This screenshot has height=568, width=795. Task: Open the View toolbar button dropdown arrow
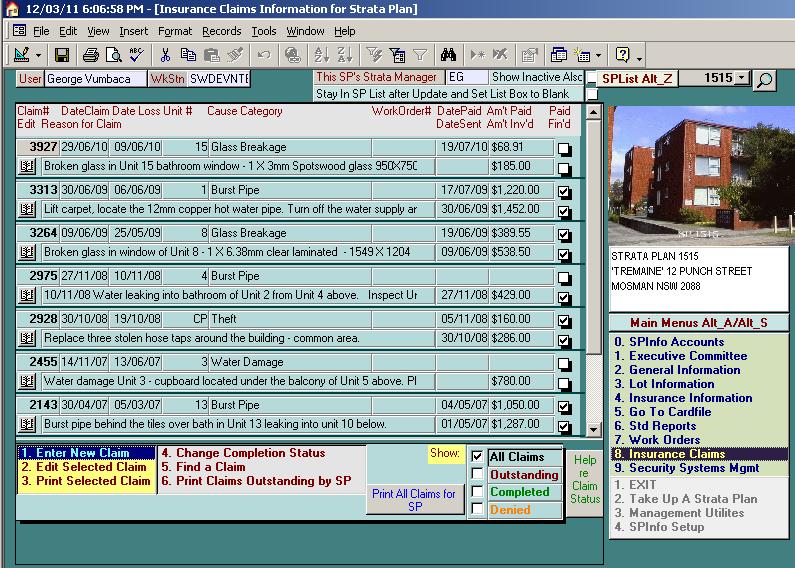(x=39, y=56)
